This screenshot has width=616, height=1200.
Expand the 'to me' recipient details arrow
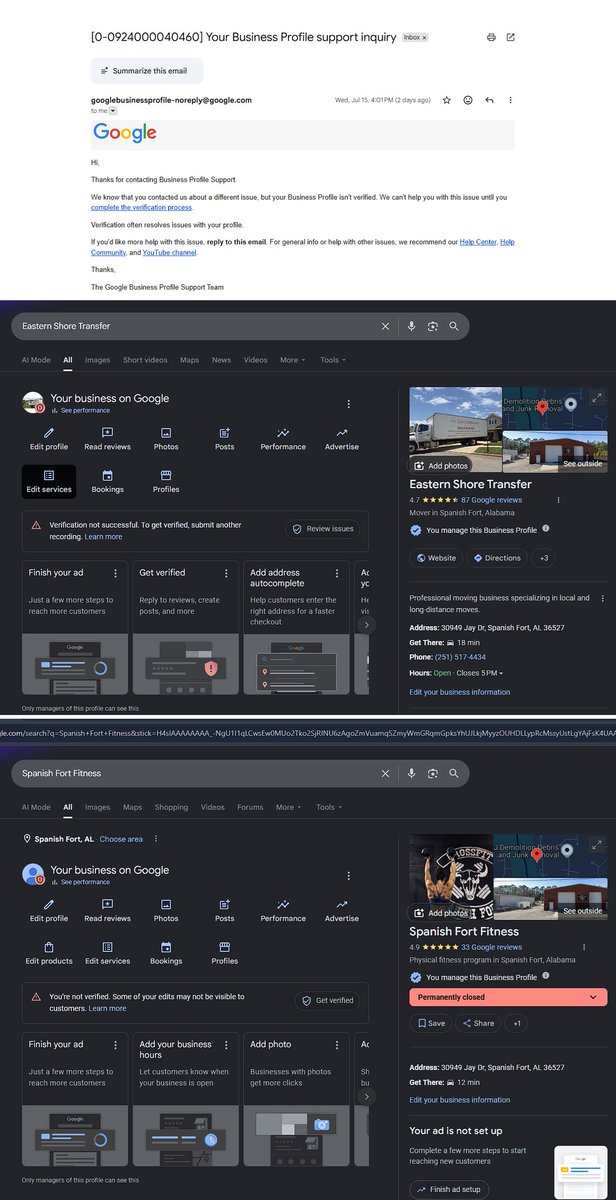click(x=113, y=111)
